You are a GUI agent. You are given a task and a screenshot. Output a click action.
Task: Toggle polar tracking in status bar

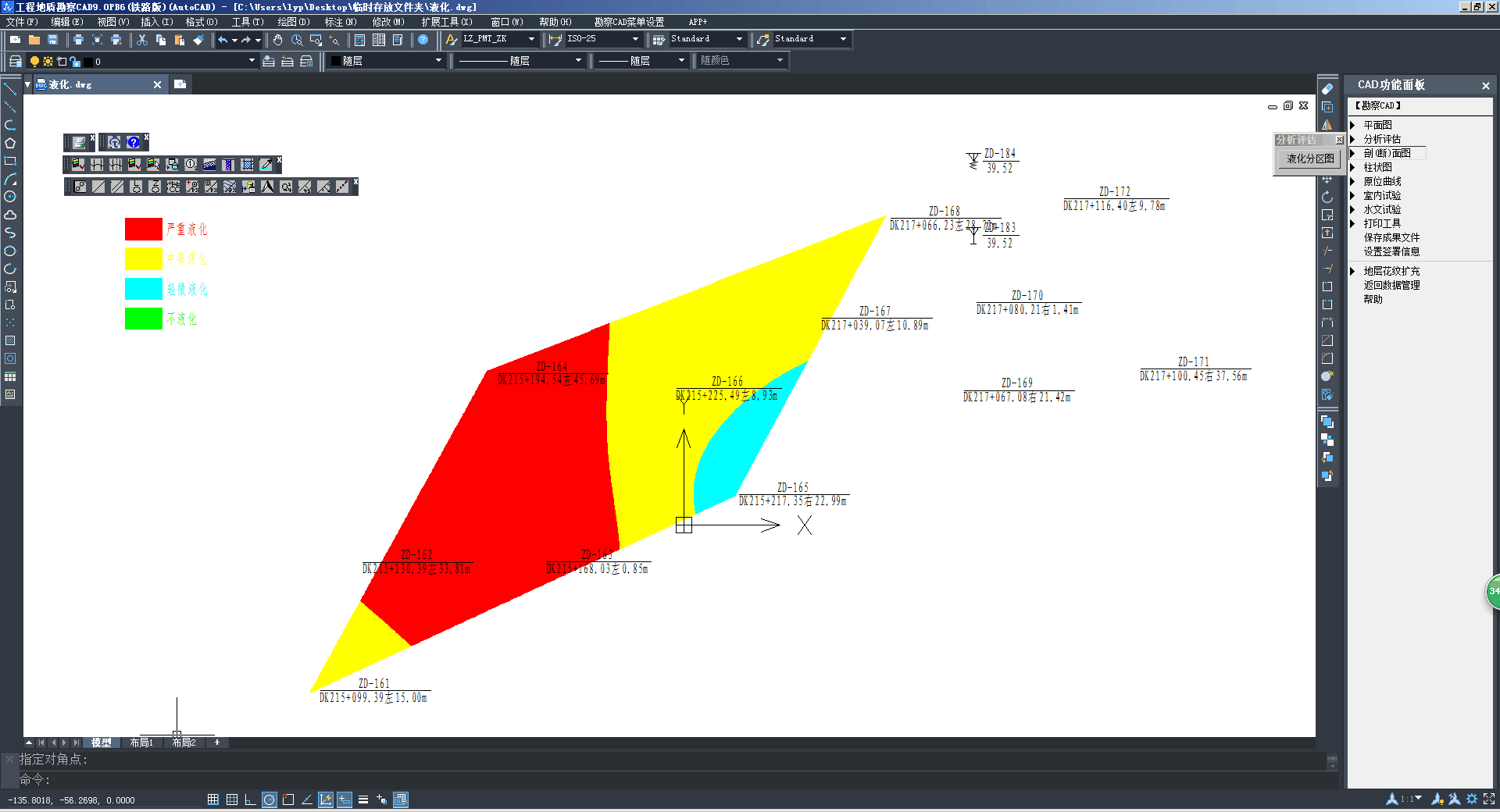click(270, 800)
